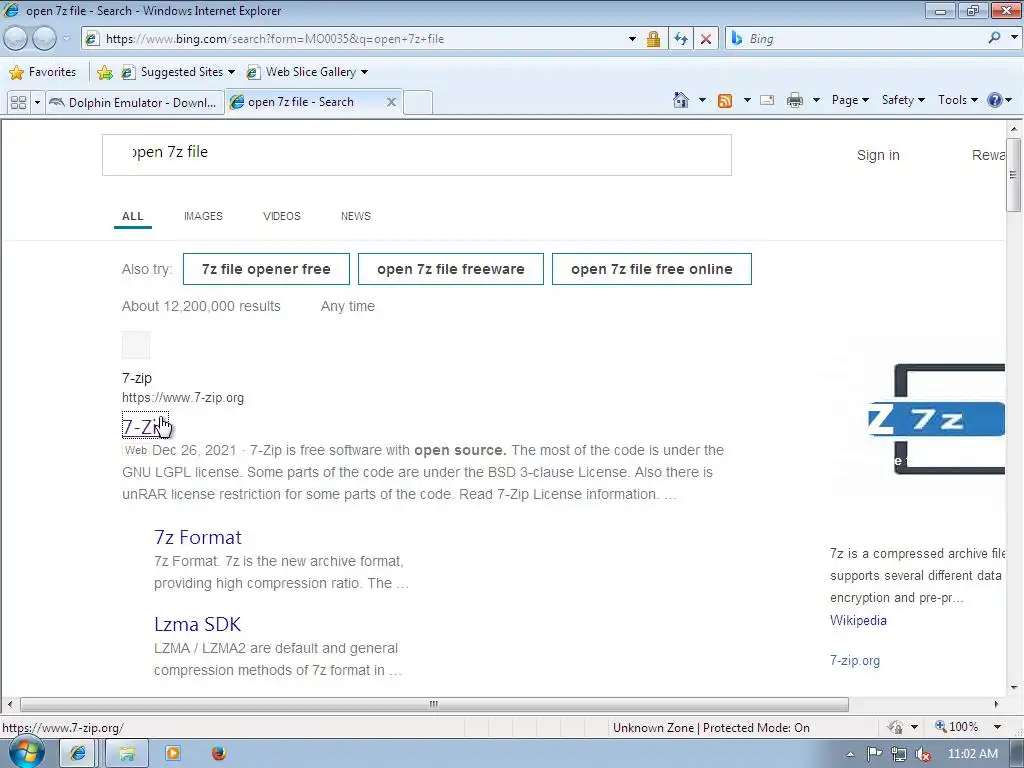Expand the Print options dropdown
This screenshot has height=768, width=1024.
coord(816,100)
